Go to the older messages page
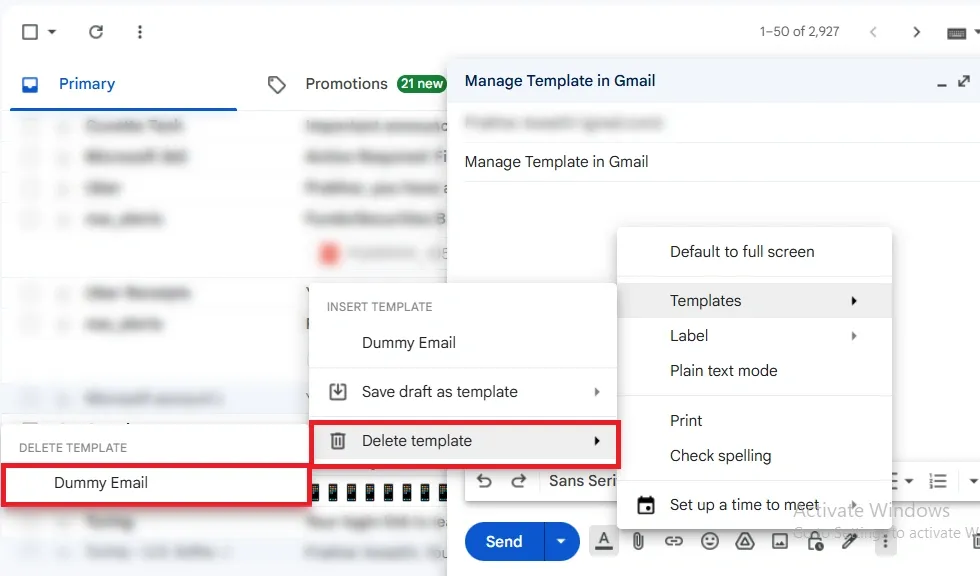 [916, 32]
